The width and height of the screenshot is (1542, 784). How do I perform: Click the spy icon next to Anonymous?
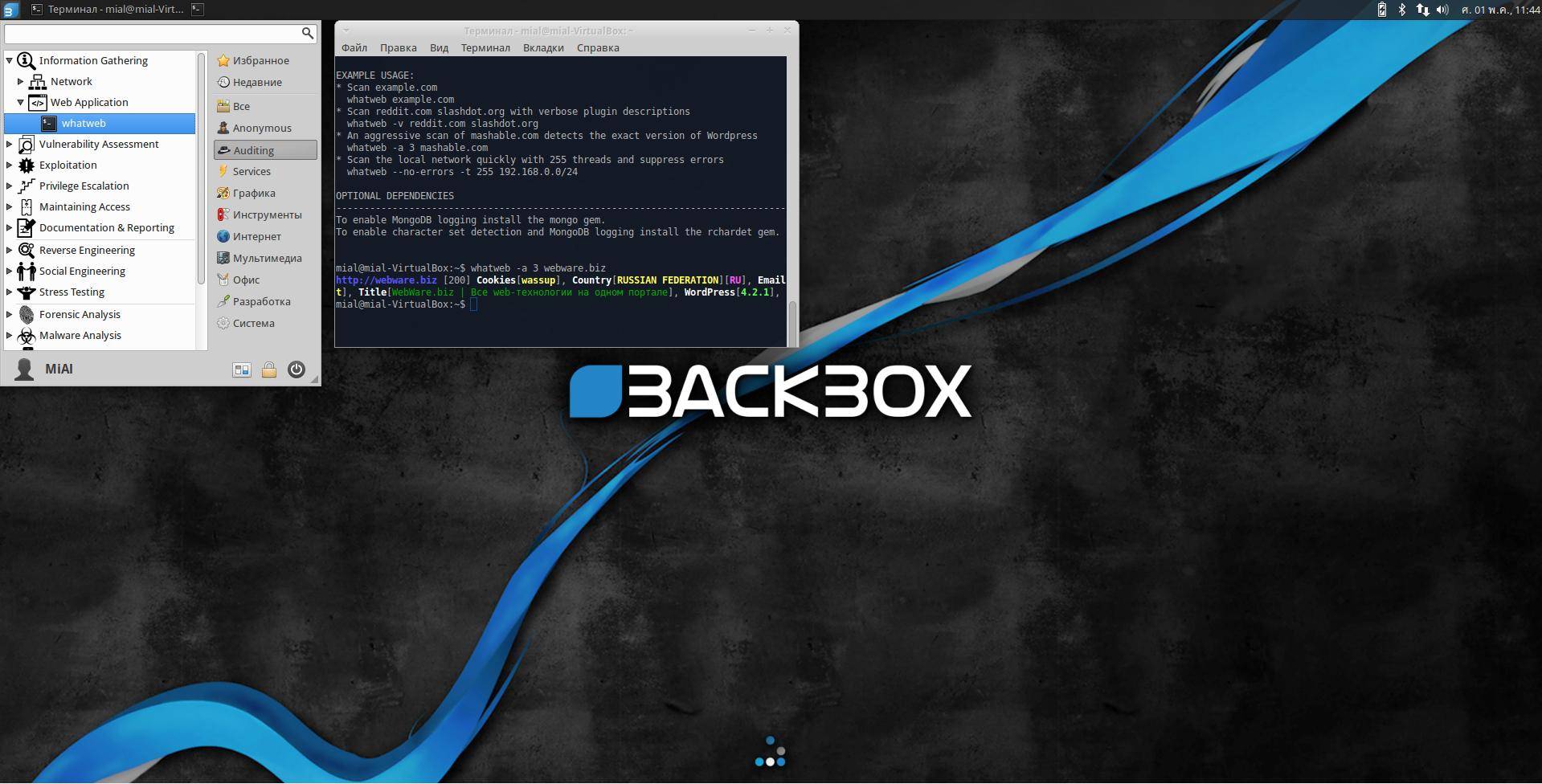tap(223, 128)
